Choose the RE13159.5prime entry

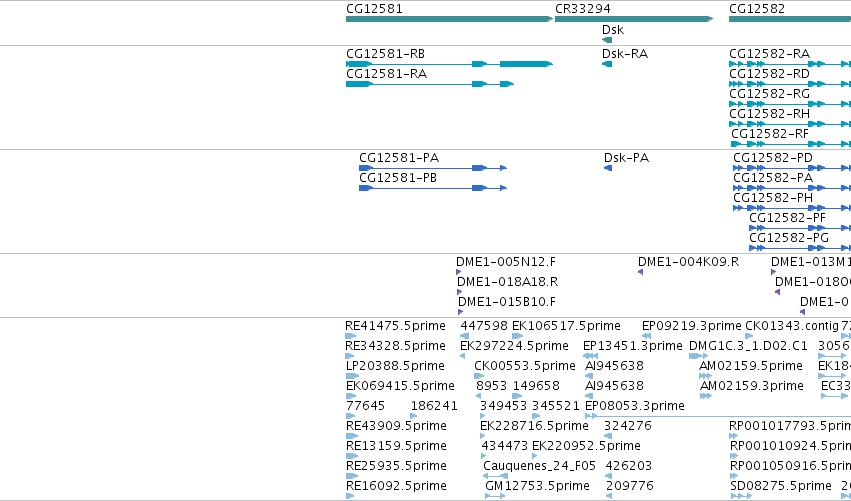click(396, 446)
